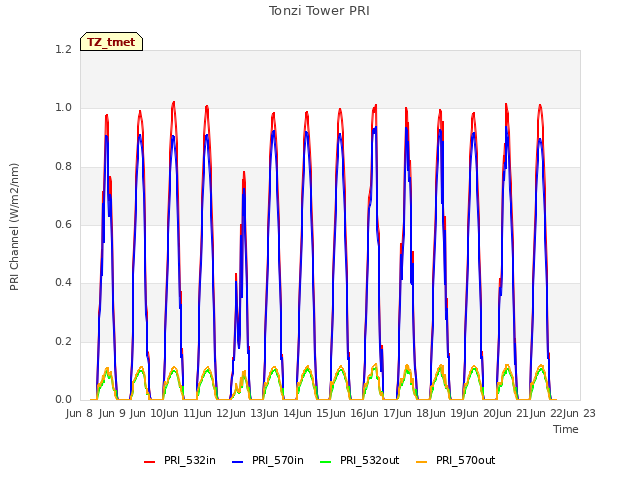
Task: Select the PRI_570out legend label
Action: coord(466,460)
